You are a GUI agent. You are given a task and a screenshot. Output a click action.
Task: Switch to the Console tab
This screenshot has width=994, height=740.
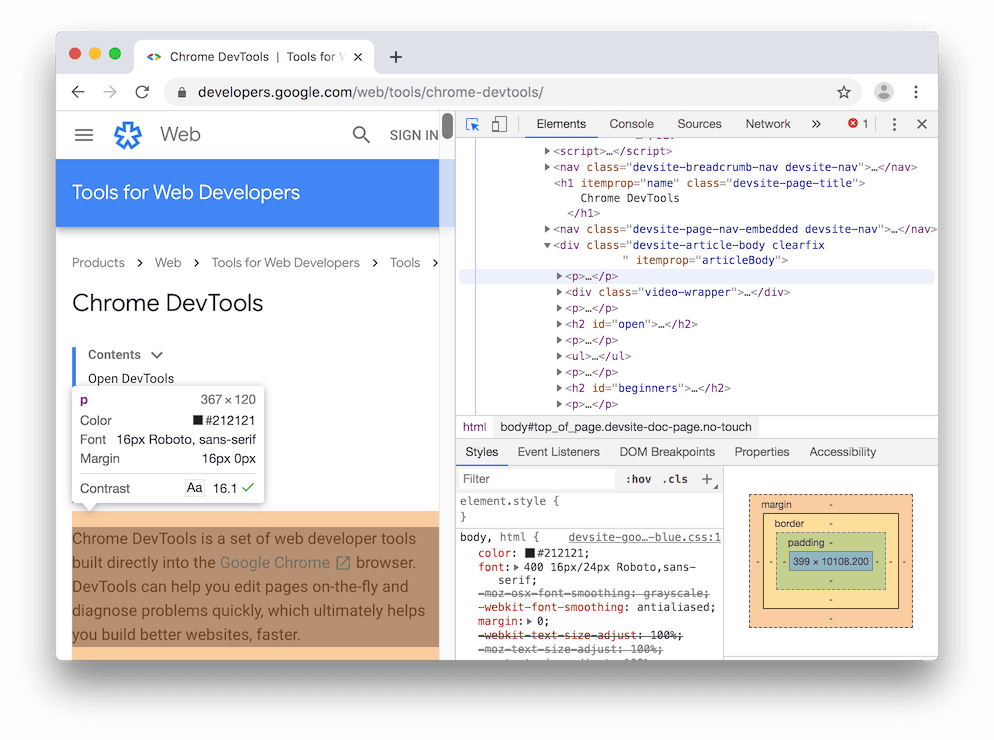pos(631,124)
